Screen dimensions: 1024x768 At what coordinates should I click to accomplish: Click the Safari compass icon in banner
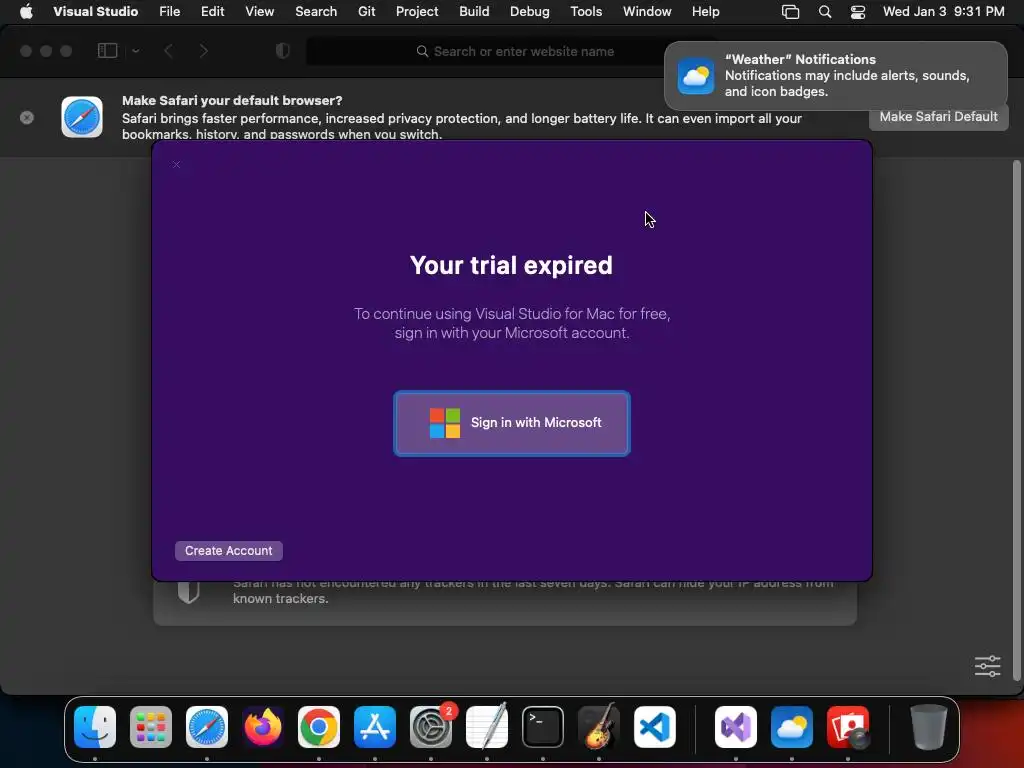(x=82, y=117)
